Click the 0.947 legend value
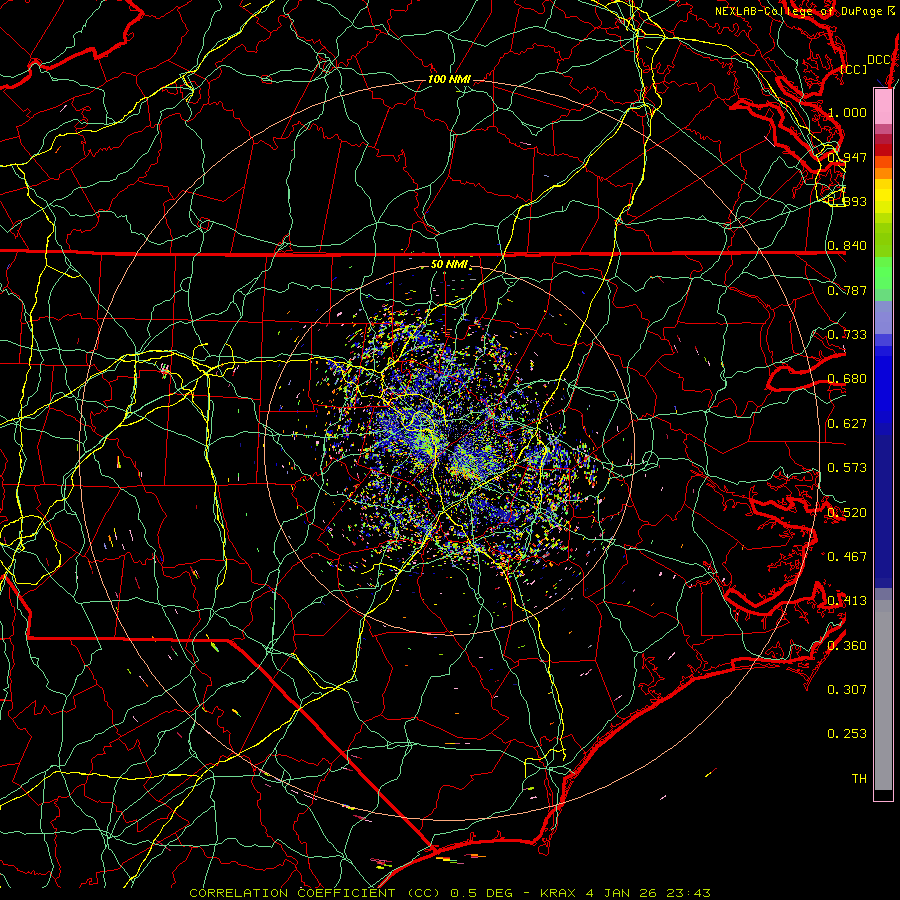900x900 pixels. pos(847,157)
